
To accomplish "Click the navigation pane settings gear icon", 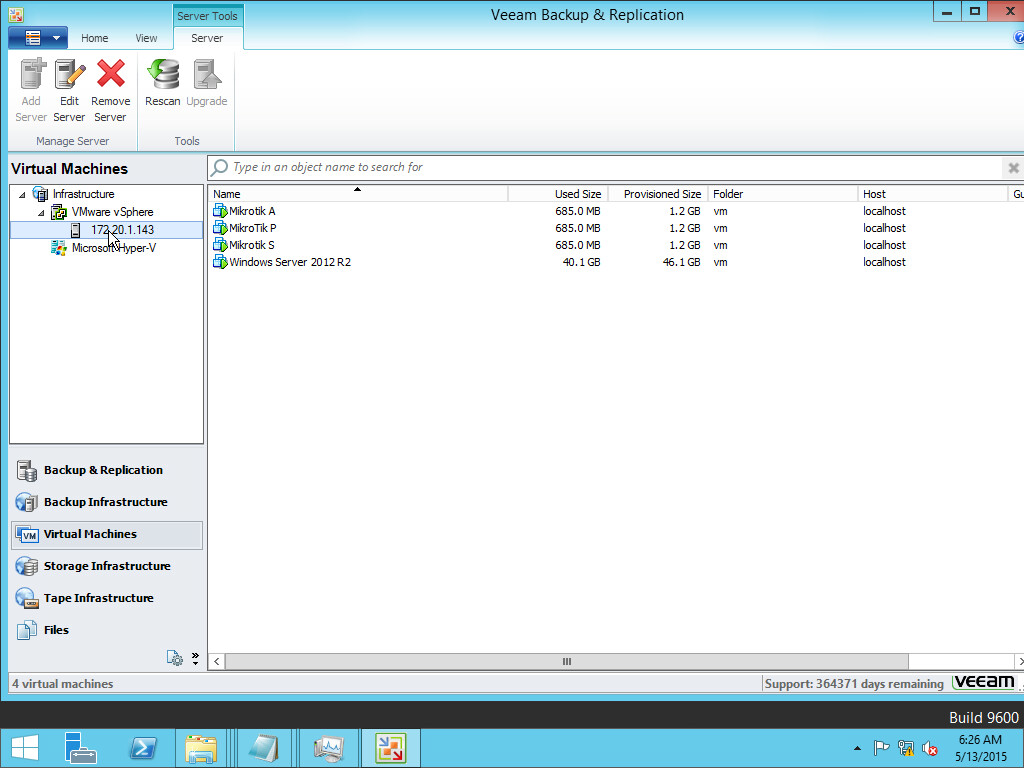I will click(174, 658).
